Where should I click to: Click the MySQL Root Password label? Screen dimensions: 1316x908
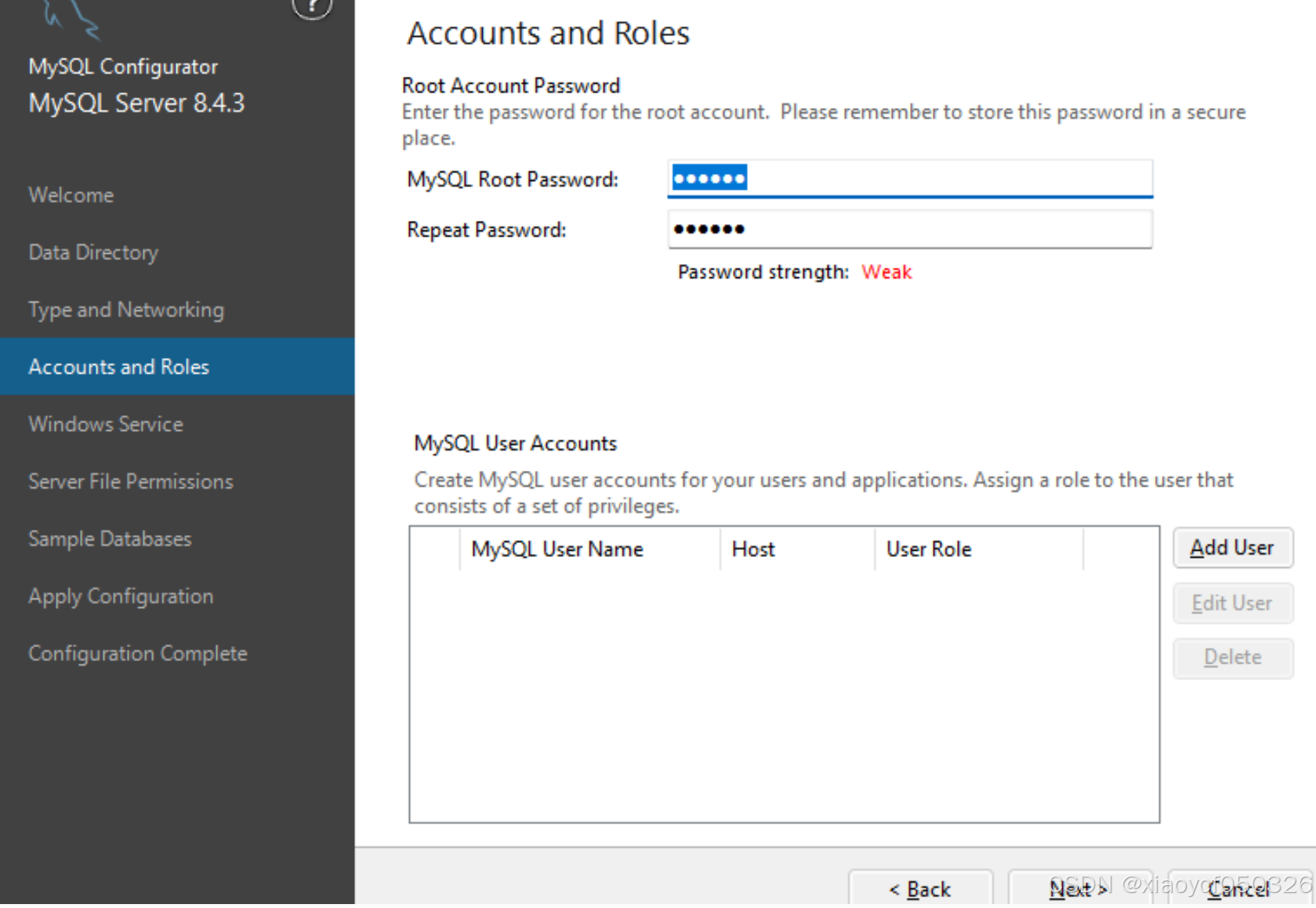[513, 179]
